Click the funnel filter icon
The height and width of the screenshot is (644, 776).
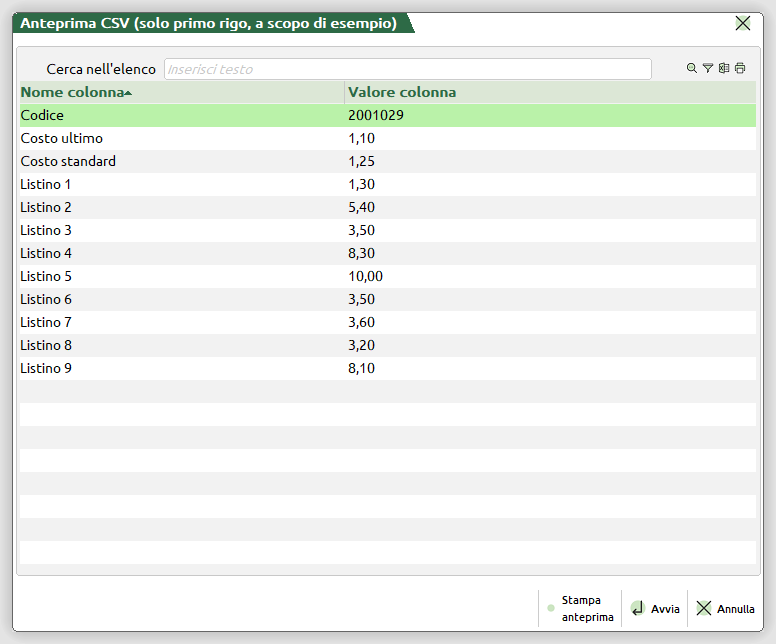707,69
